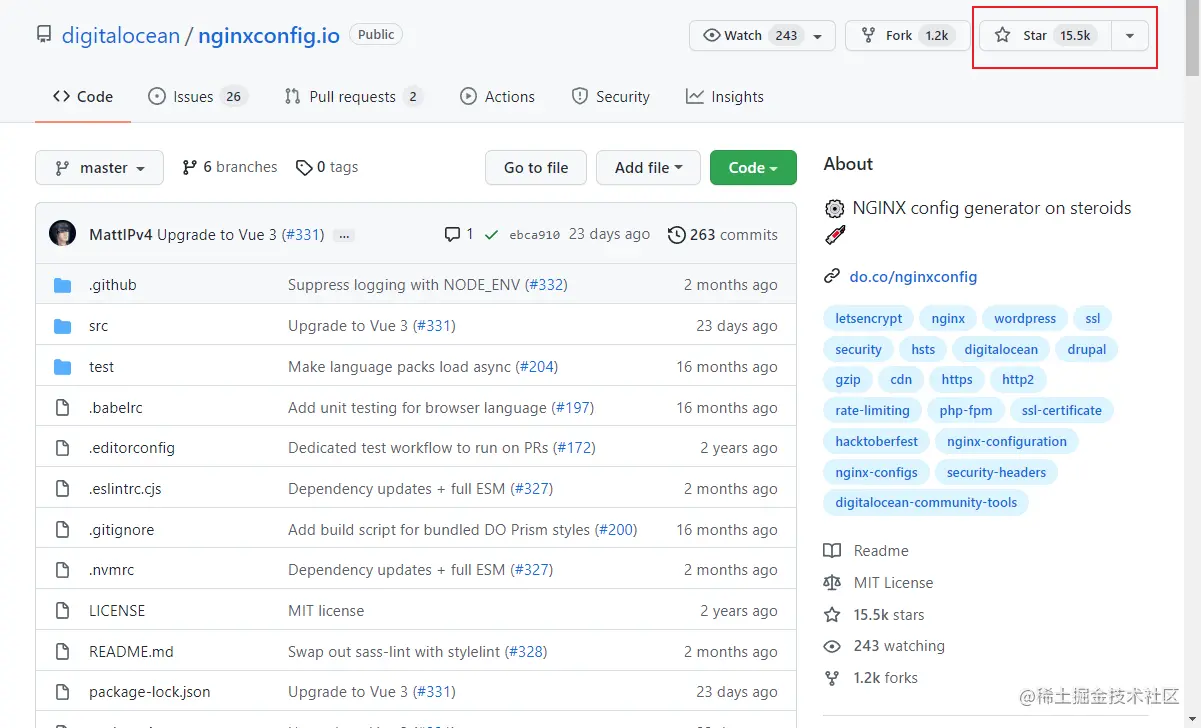The height and width of the screenshot is (728, 1201).
Task: Click the eye icon beside 243 watching
Action: click(832, 646)
